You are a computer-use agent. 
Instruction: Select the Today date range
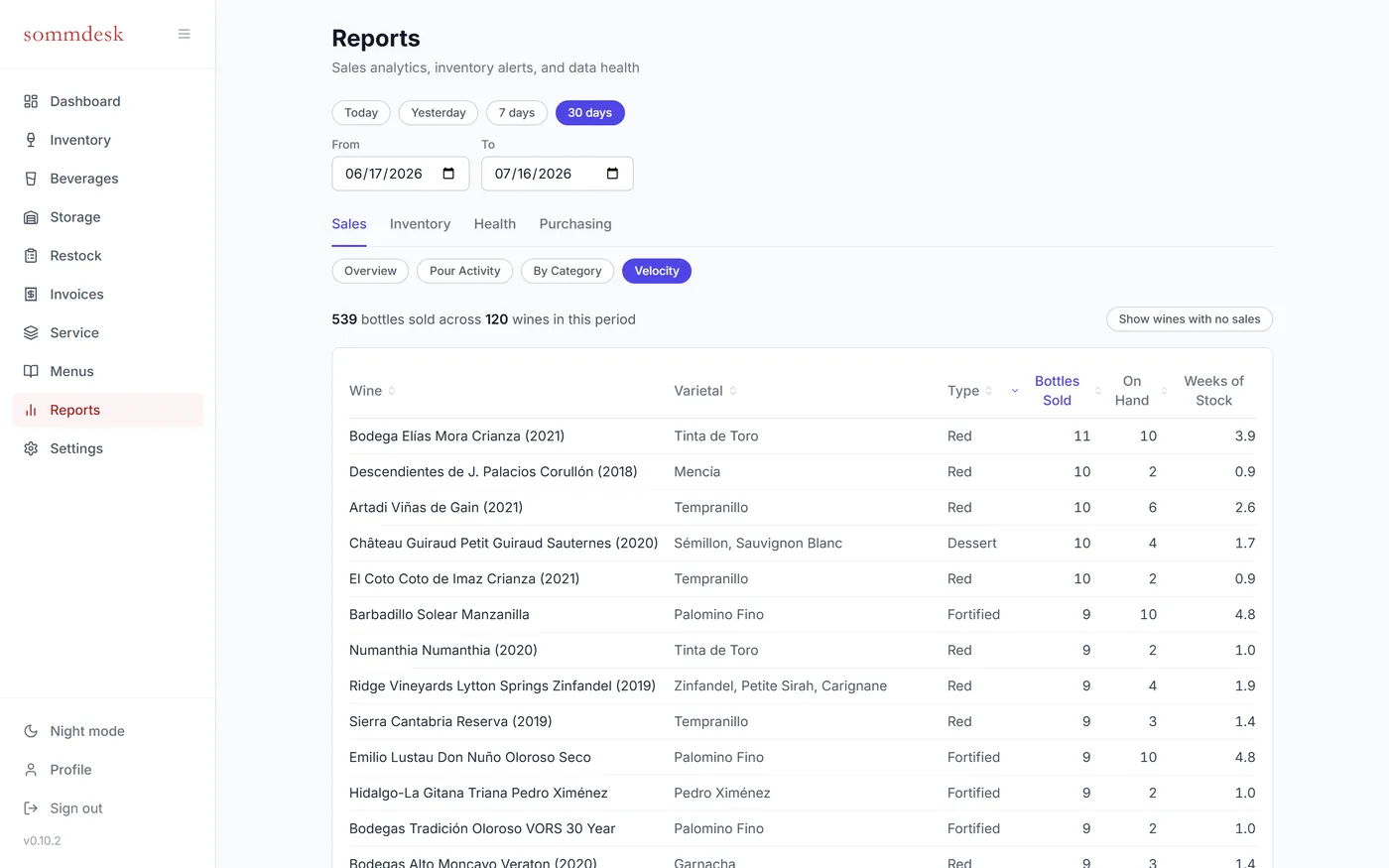point(361,113)
